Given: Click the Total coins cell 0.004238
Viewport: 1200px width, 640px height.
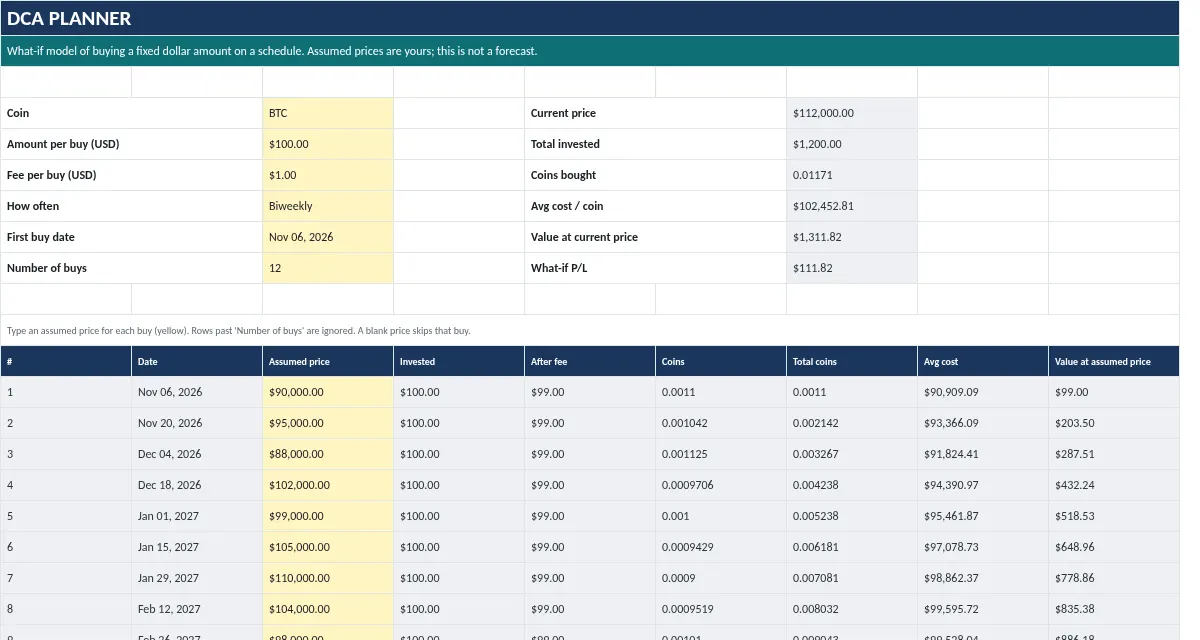Looking at the screenshot, I should pos(852,485).
